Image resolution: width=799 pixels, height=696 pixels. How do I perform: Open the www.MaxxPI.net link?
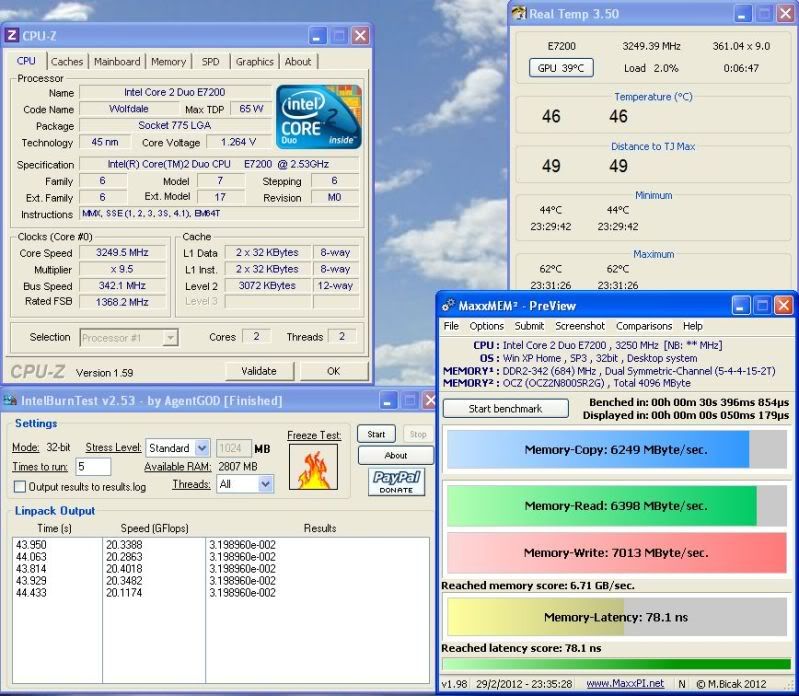pos(625,683)
